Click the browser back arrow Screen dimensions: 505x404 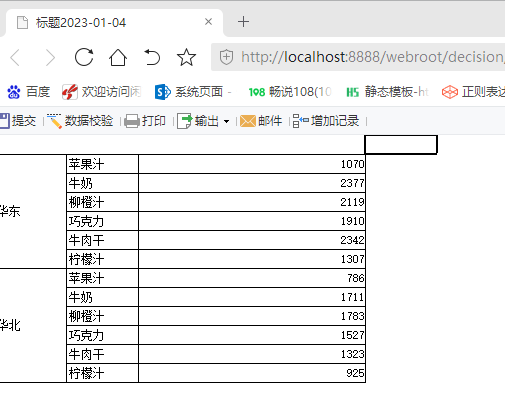[15, 57]
